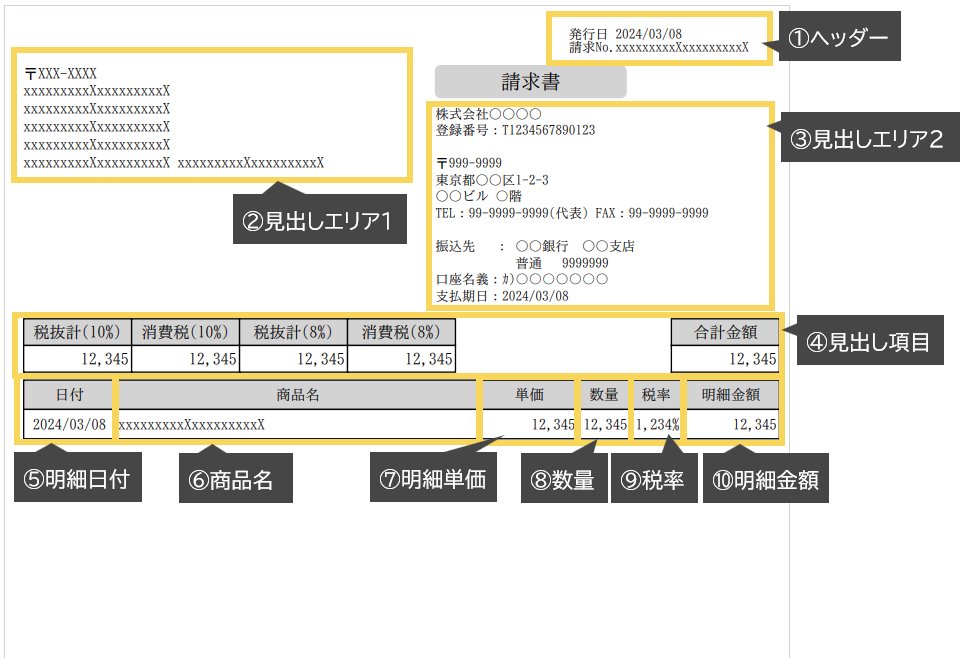Click the 消費税(8%) header cell

click(401, 333)
